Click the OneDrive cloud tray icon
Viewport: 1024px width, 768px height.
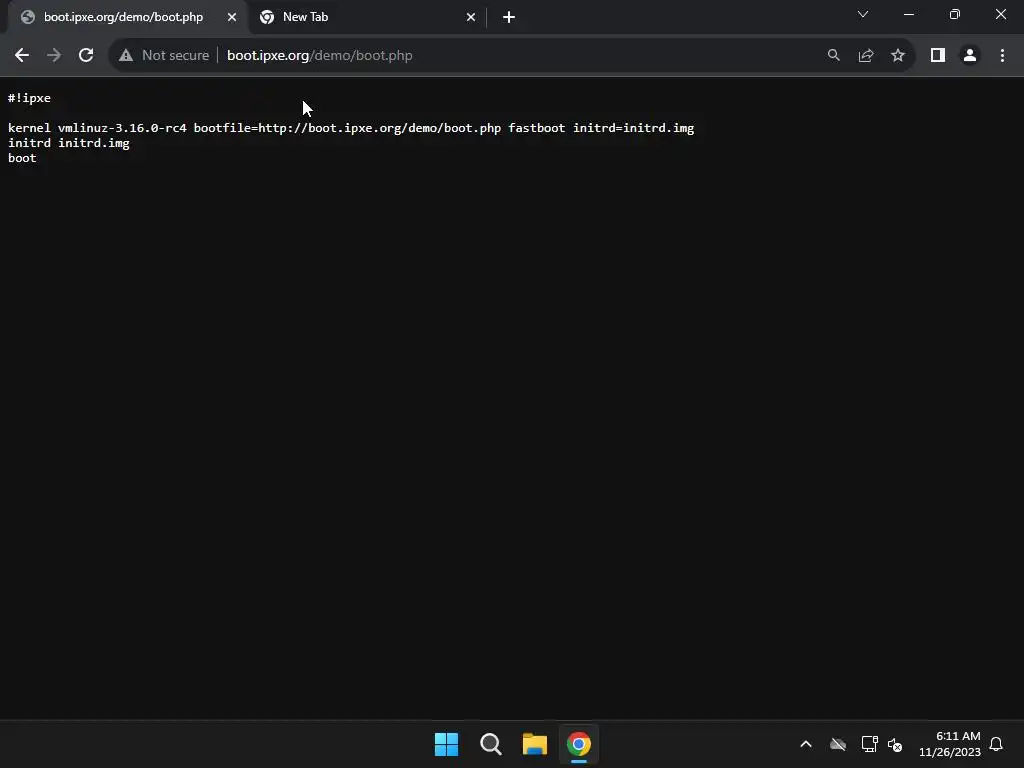[x=838, y=744]
